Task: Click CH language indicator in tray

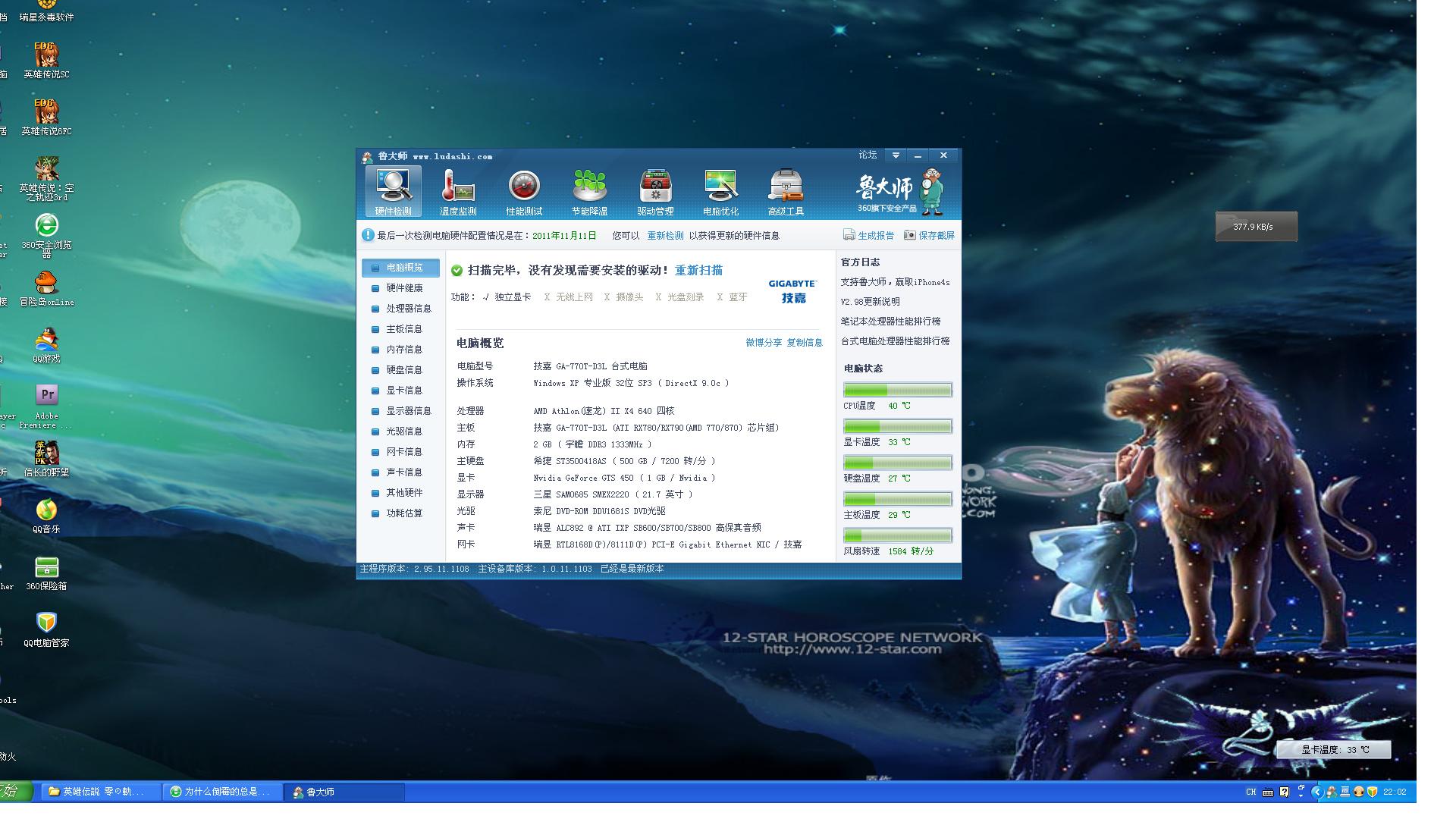Action: (x=1250, y=792)
